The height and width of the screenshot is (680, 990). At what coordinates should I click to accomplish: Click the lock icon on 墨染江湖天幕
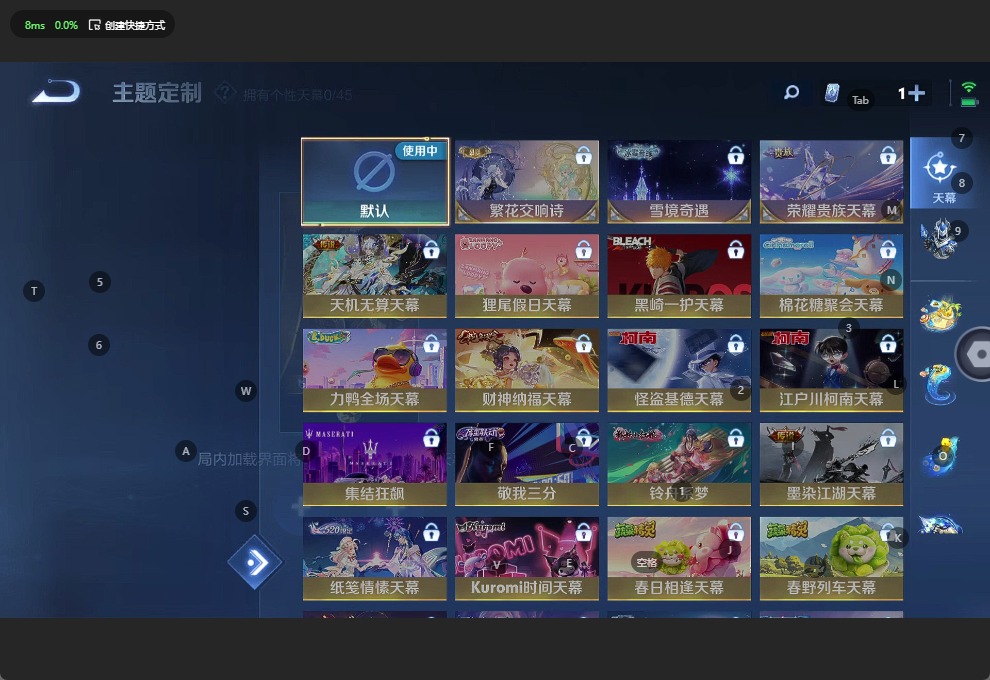click(888, 438)
